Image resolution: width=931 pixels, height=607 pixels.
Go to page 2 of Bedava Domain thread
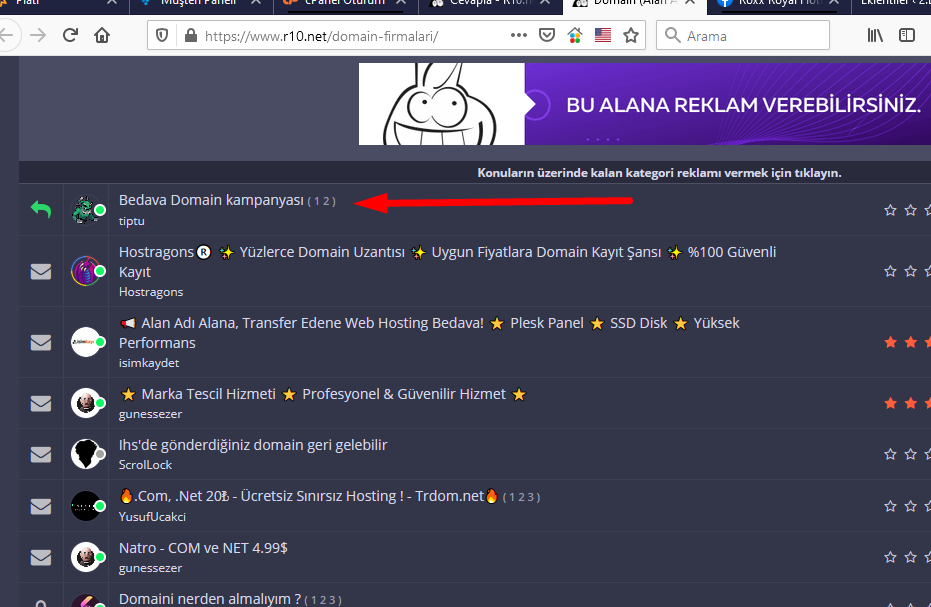tap(327, 201)
